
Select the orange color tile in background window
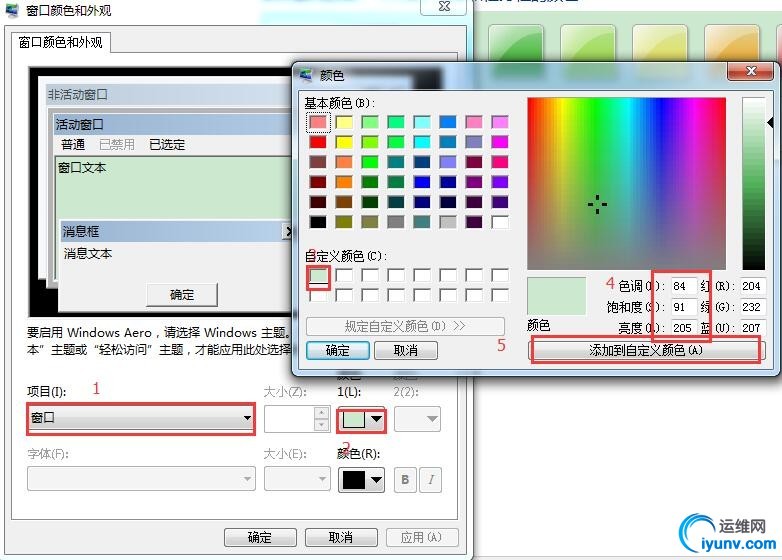click(732, 42)
